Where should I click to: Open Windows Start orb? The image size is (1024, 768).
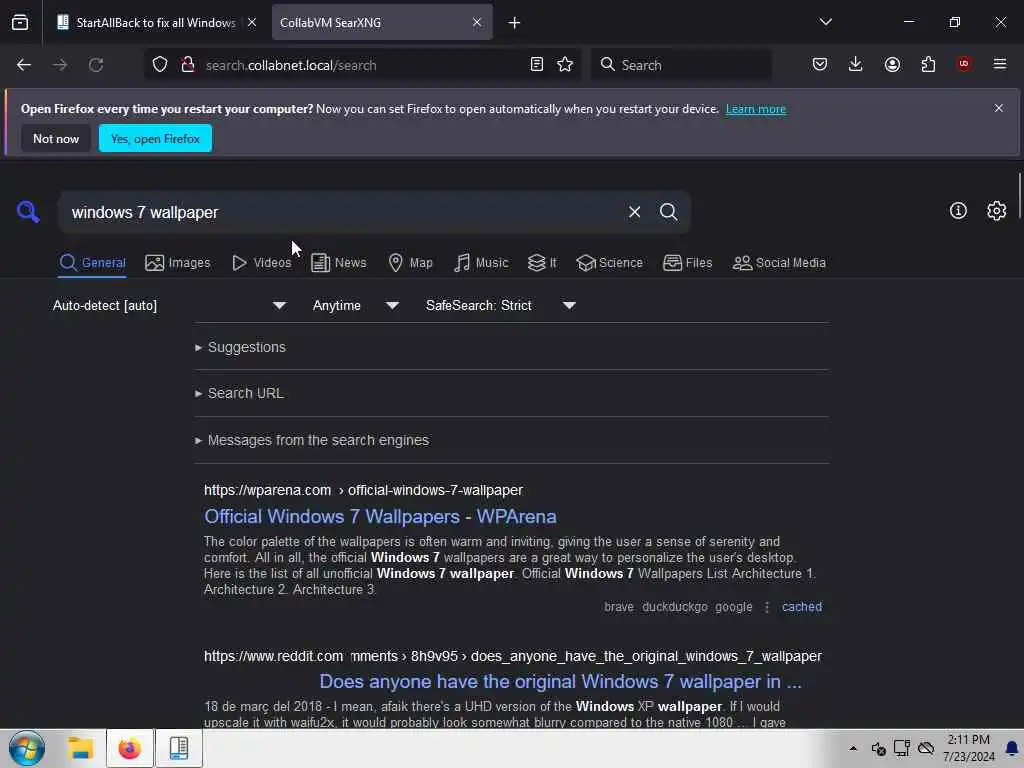tap(27, 748)
